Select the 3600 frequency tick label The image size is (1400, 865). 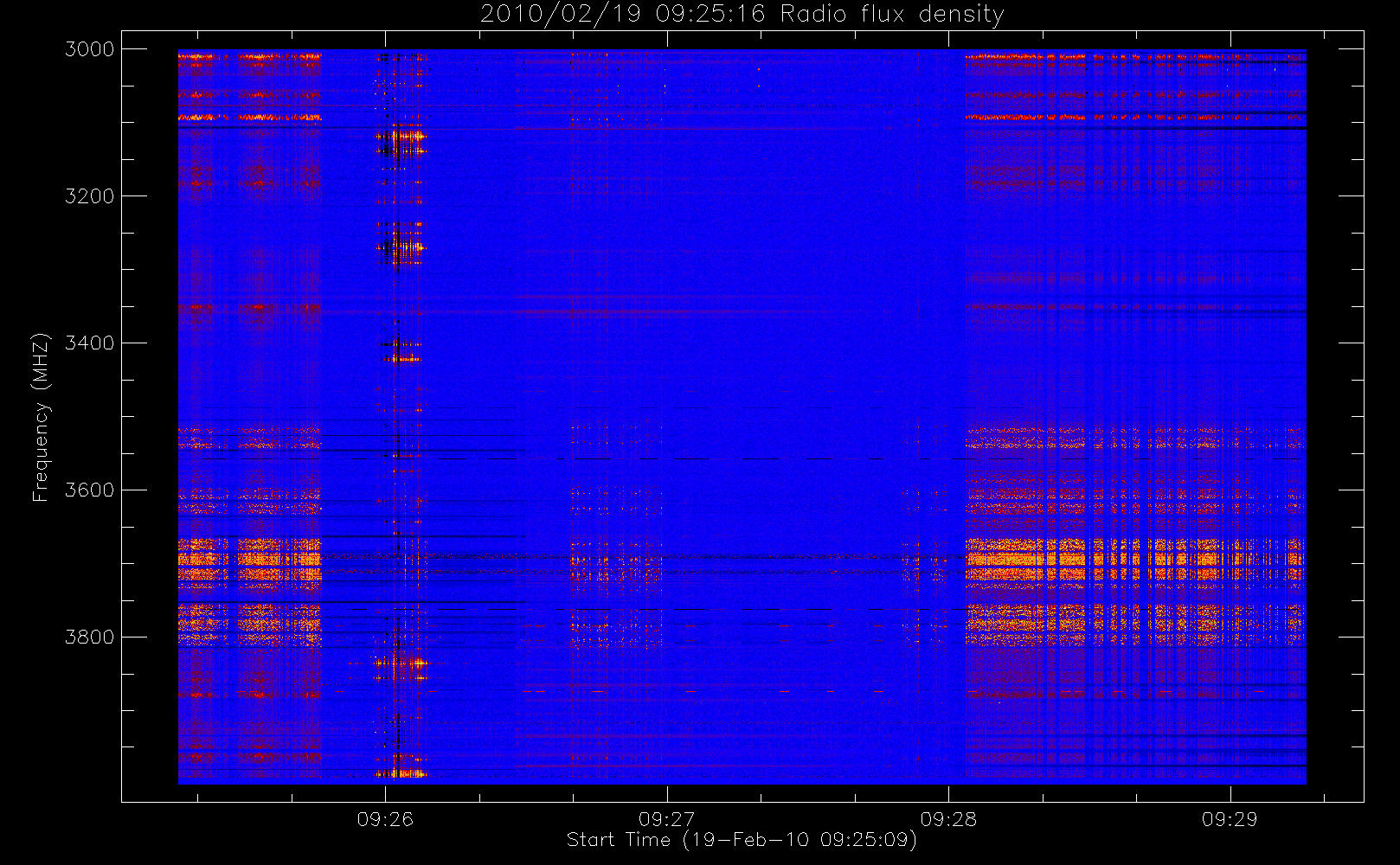pos(90,490)
